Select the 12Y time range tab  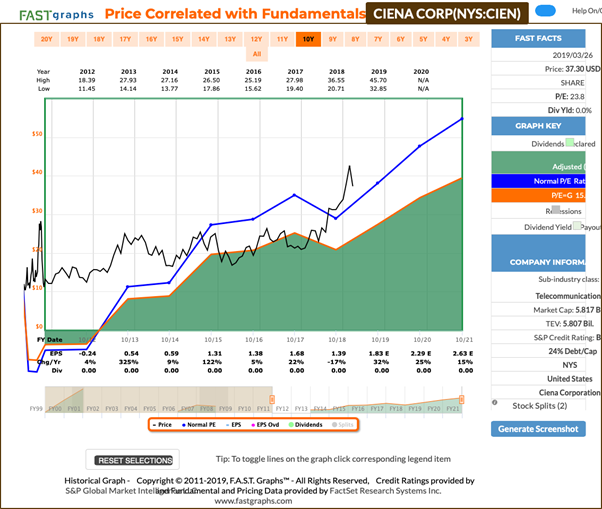click(x=256, y=39)
